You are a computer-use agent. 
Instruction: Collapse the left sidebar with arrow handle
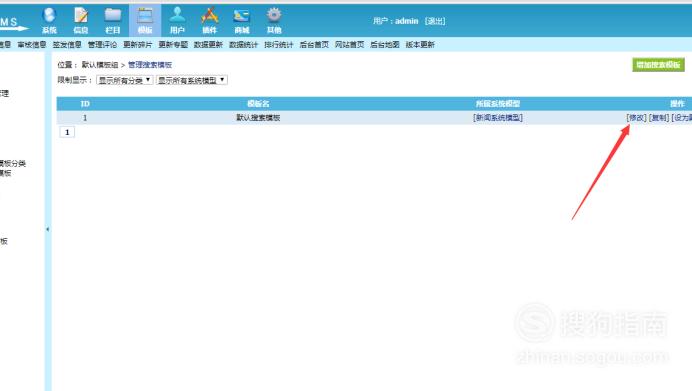pyautogui.click(x=48, y=229)
